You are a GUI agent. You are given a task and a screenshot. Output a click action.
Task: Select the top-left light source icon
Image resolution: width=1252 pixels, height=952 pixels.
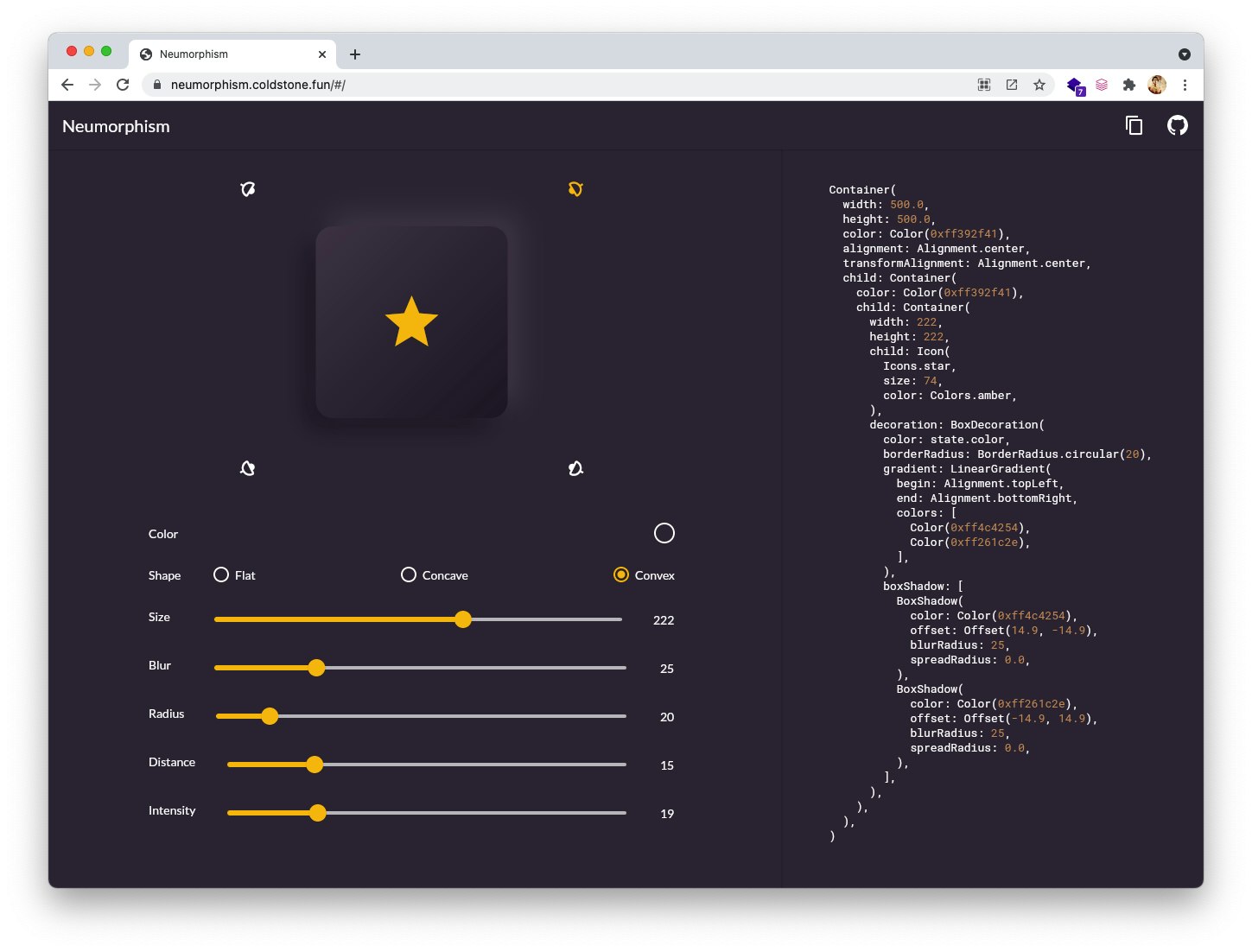[248, 189]
